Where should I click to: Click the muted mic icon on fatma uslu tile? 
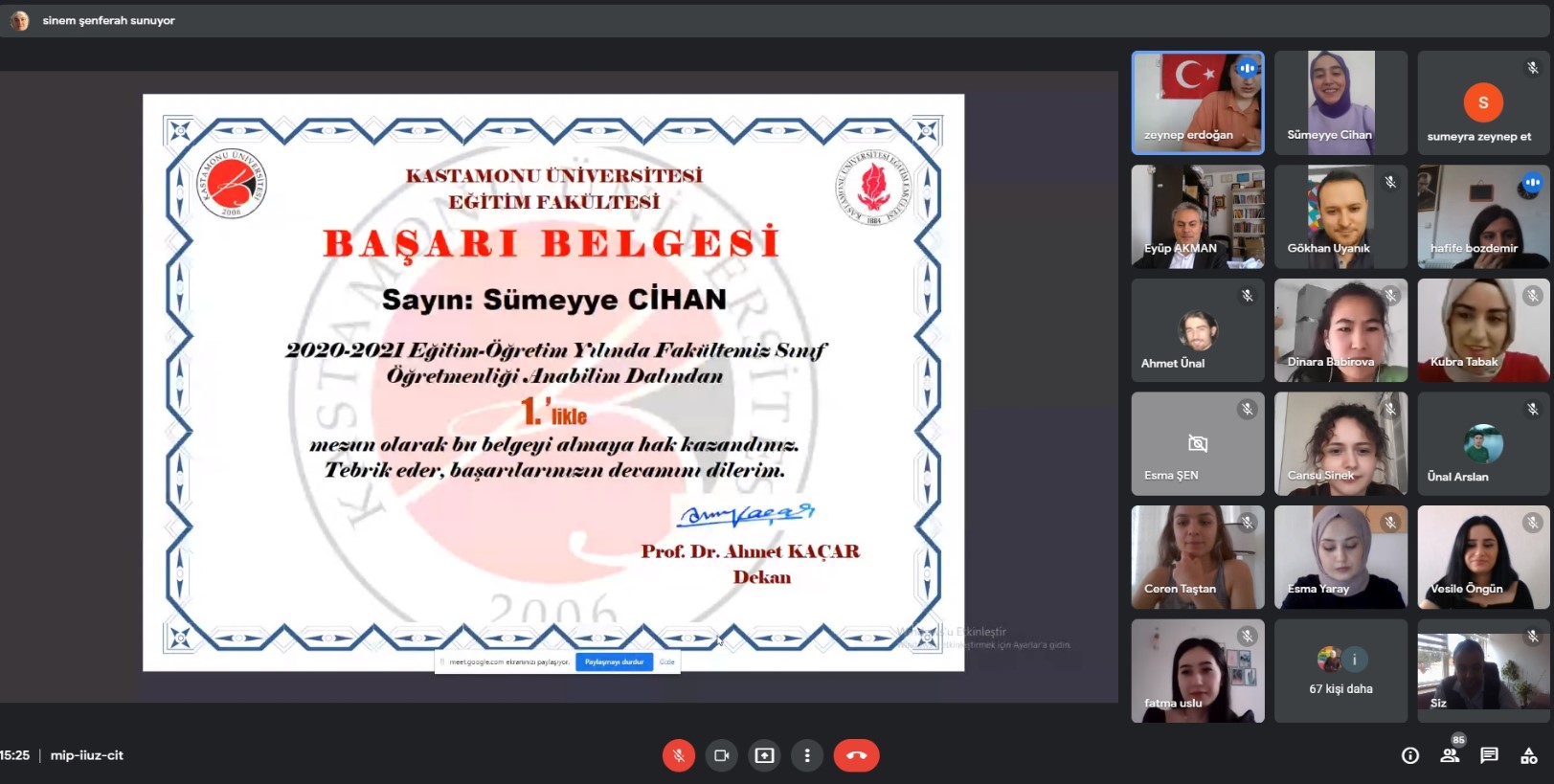(x=1247, y=636)
